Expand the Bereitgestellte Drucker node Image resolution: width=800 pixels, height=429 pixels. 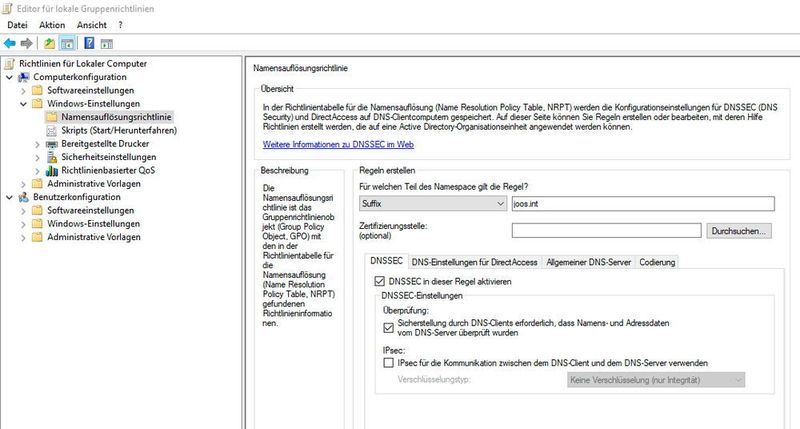(37, 144)
